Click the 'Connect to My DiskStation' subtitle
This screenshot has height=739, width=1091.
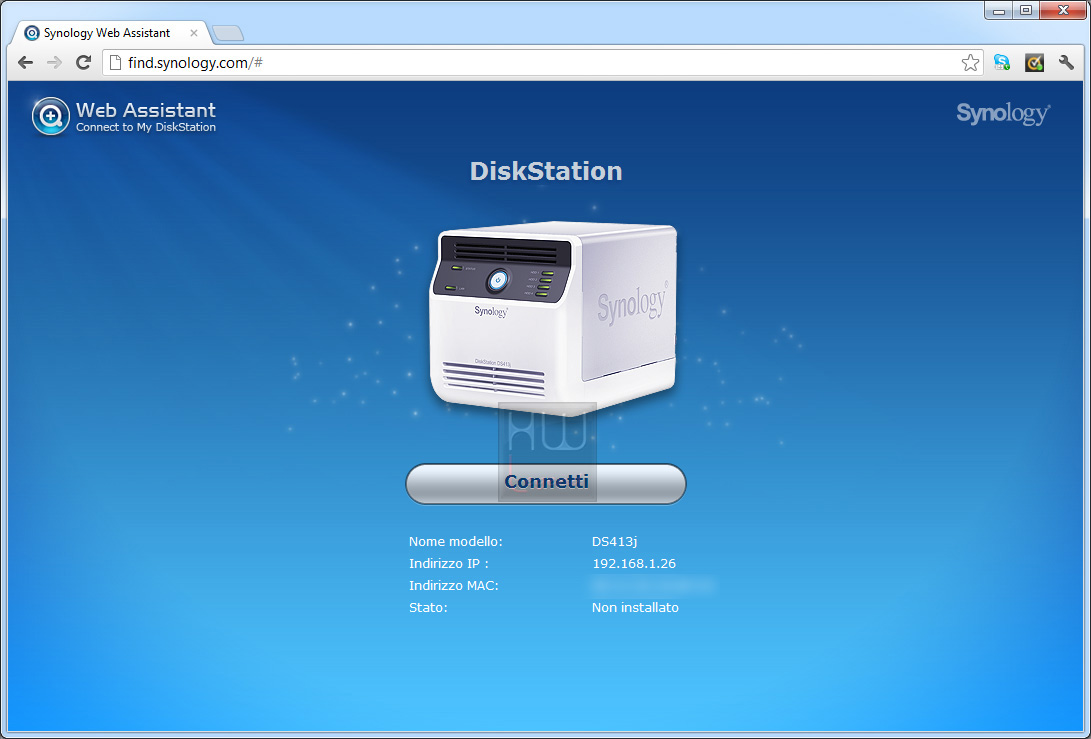[x=146, y=127]
